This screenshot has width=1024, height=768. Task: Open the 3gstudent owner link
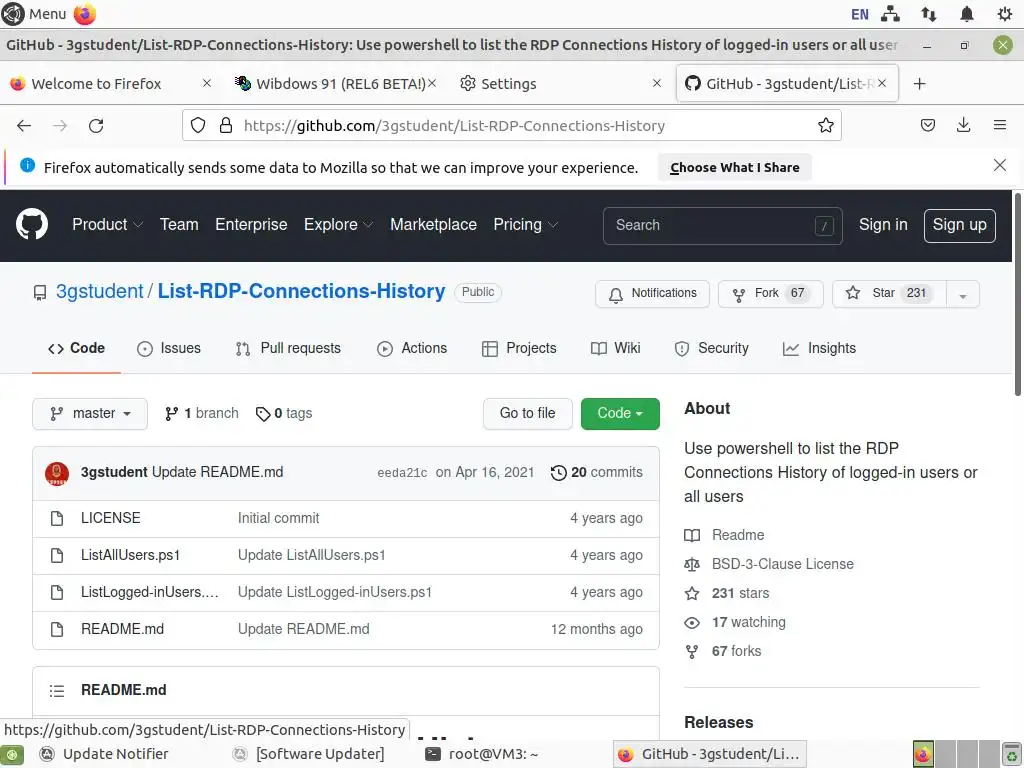pyautogui.click(x=99, y=291)
